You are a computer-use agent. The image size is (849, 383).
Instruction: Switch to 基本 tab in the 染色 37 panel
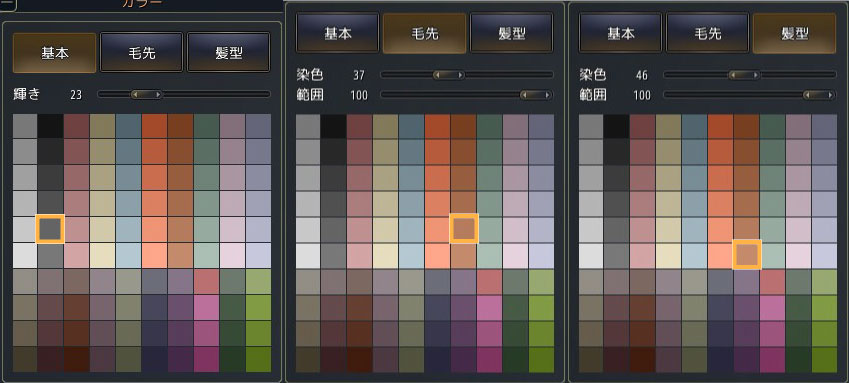pos(337,33)
